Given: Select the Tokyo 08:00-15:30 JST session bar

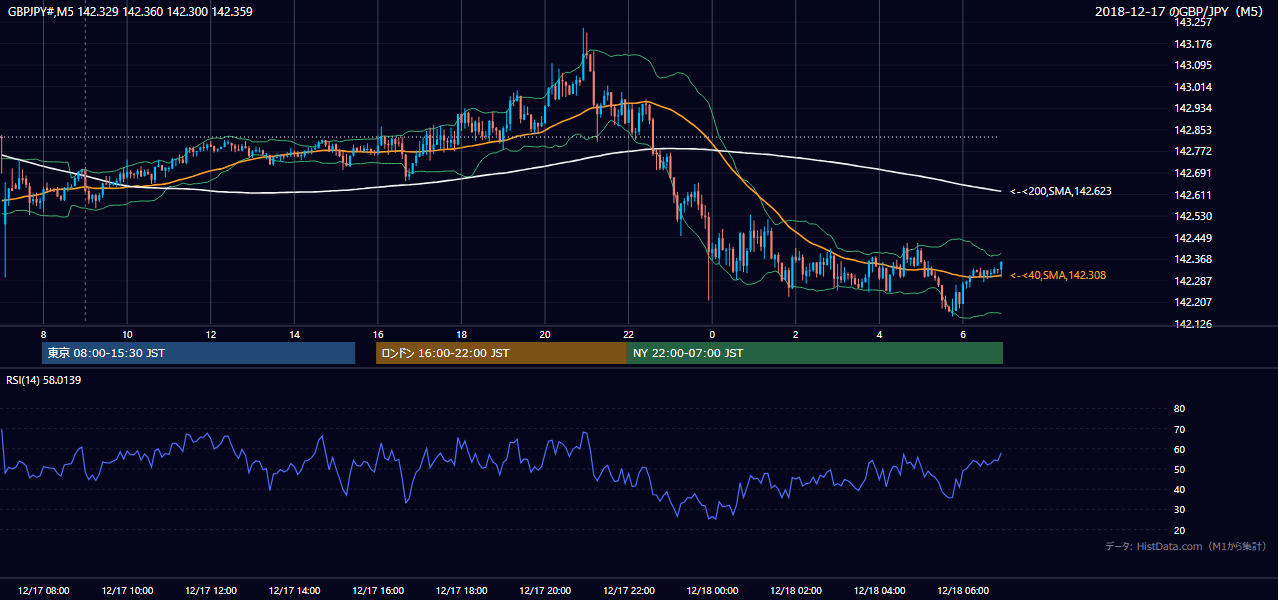Looking at the screenshot, I should (x=198, y=353).
